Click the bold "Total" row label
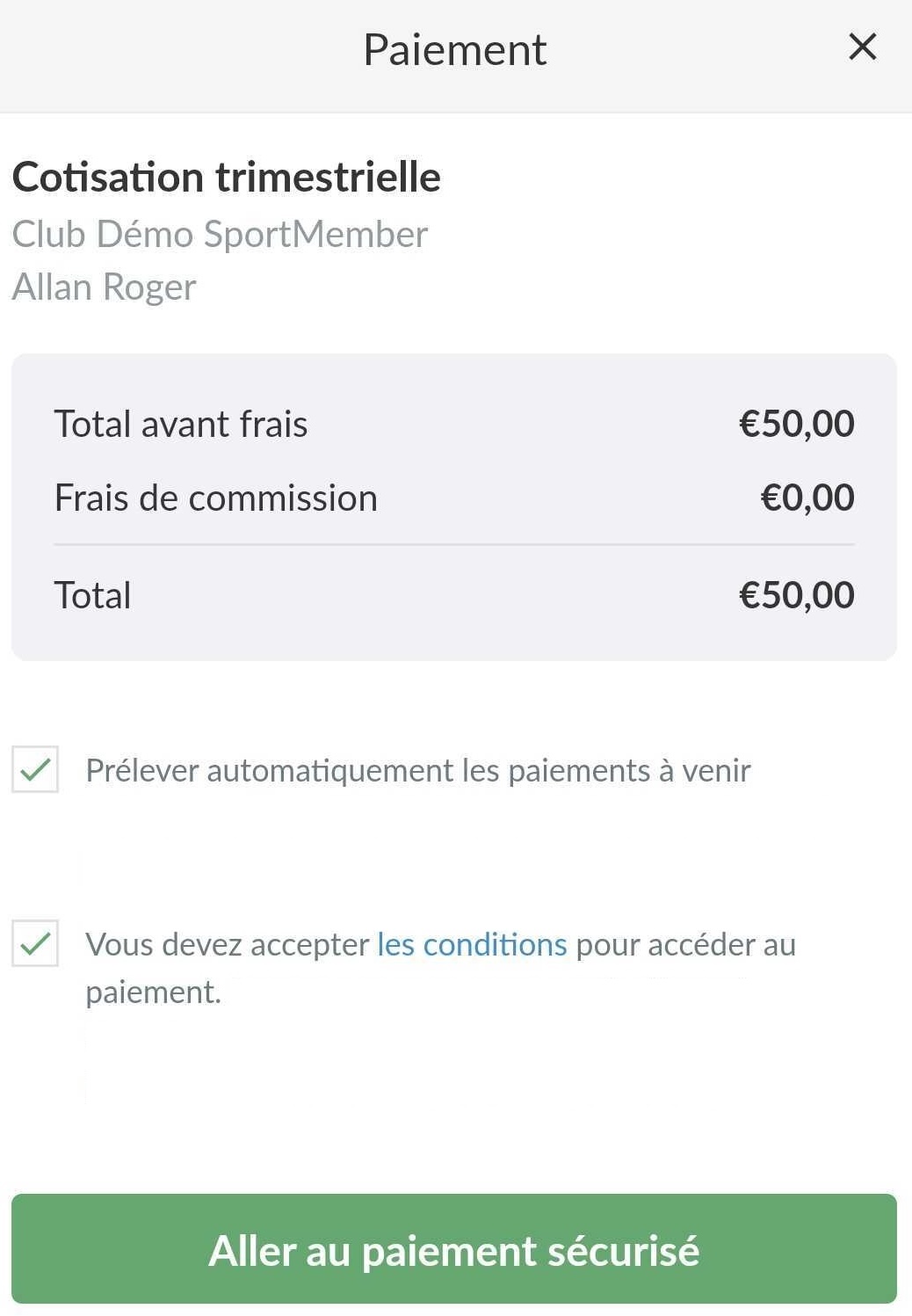This screenshot has width=912, height=1316. coord(92,595)
